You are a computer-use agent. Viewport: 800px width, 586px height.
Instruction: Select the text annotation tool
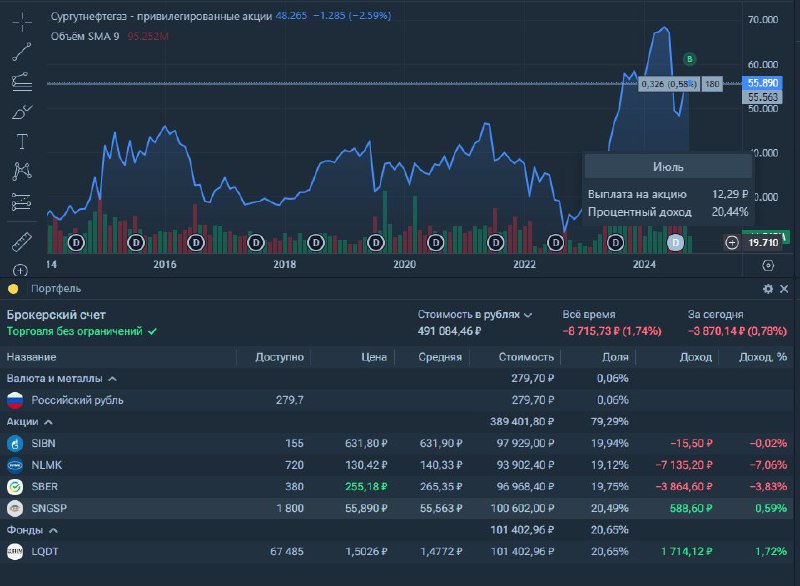click(x=22, y=141)
